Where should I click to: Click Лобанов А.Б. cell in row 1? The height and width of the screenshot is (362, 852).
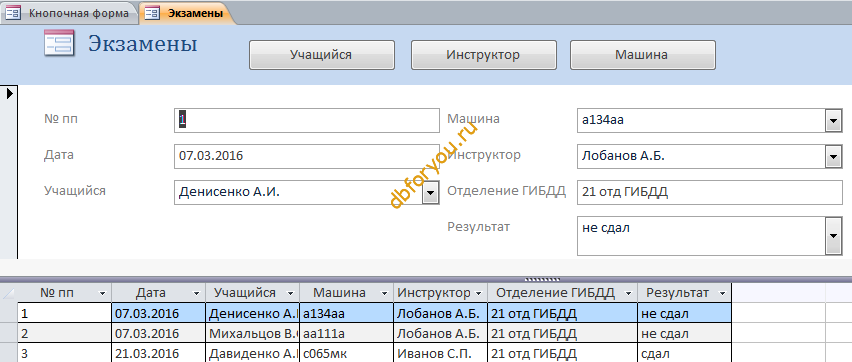click(x=441, y=314)
